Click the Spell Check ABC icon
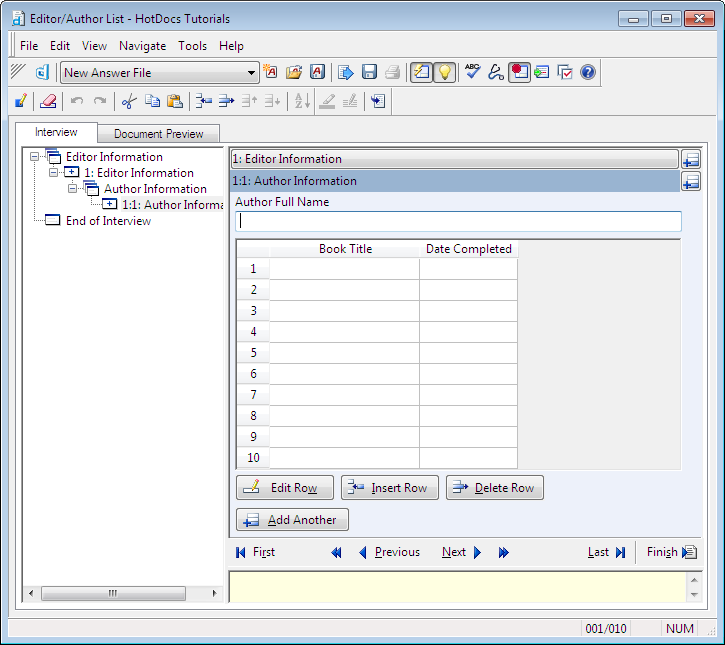The height and width of the screenshot is (645, 725). pyautogui.click(x=472, y=72)
